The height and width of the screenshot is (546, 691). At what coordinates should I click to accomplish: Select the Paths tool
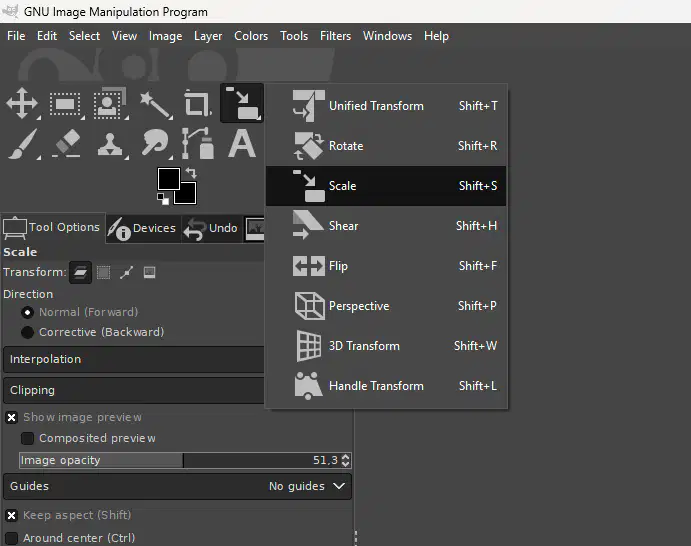(x=197, y=143)
